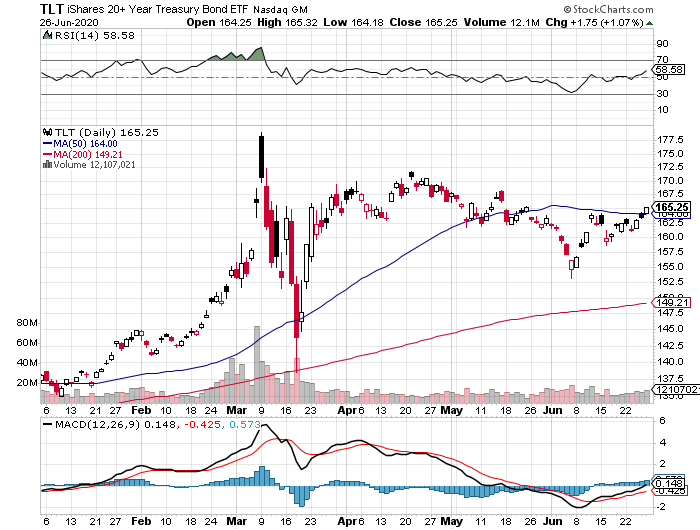Click the TLT (Daily) 165.25 legend text
Screen dimensions: 700x530
pos(107,133)
